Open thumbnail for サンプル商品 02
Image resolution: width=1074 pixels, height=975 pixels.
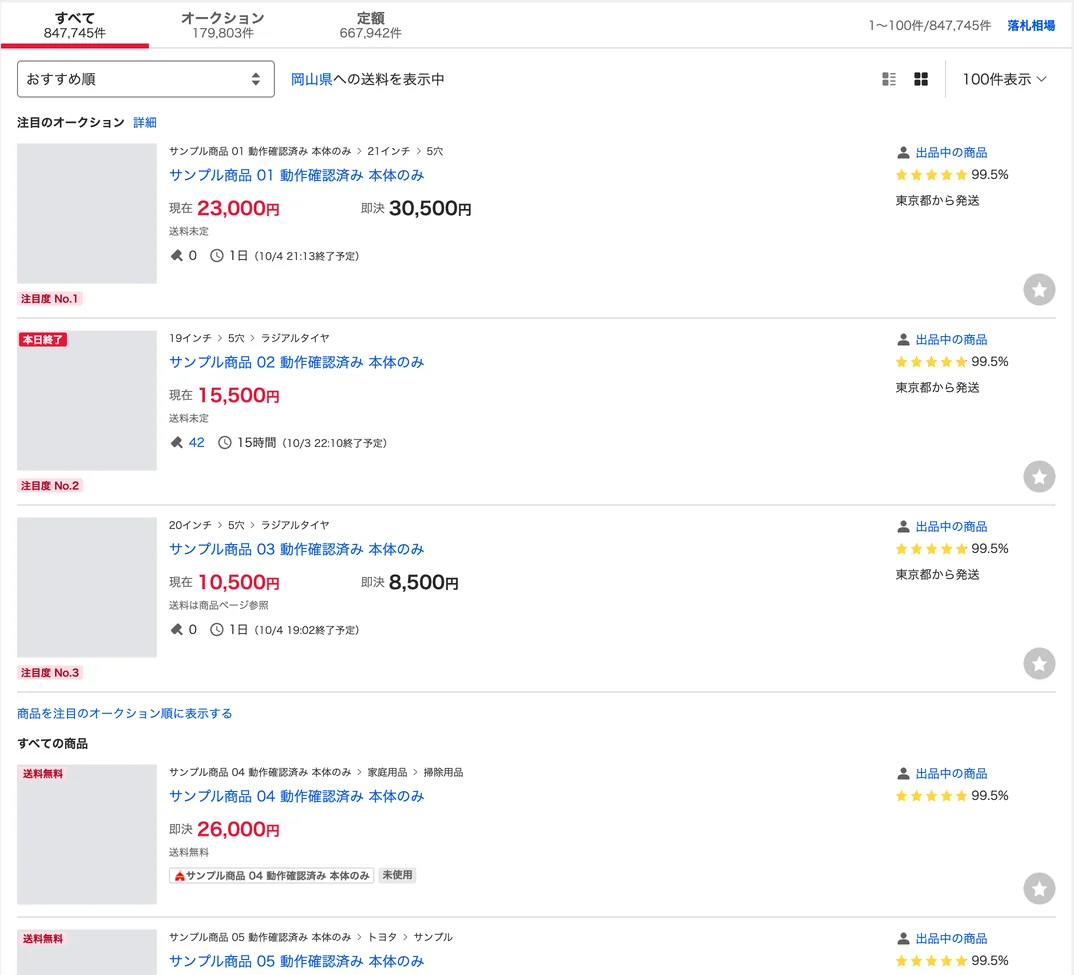(x=87, y=400)
